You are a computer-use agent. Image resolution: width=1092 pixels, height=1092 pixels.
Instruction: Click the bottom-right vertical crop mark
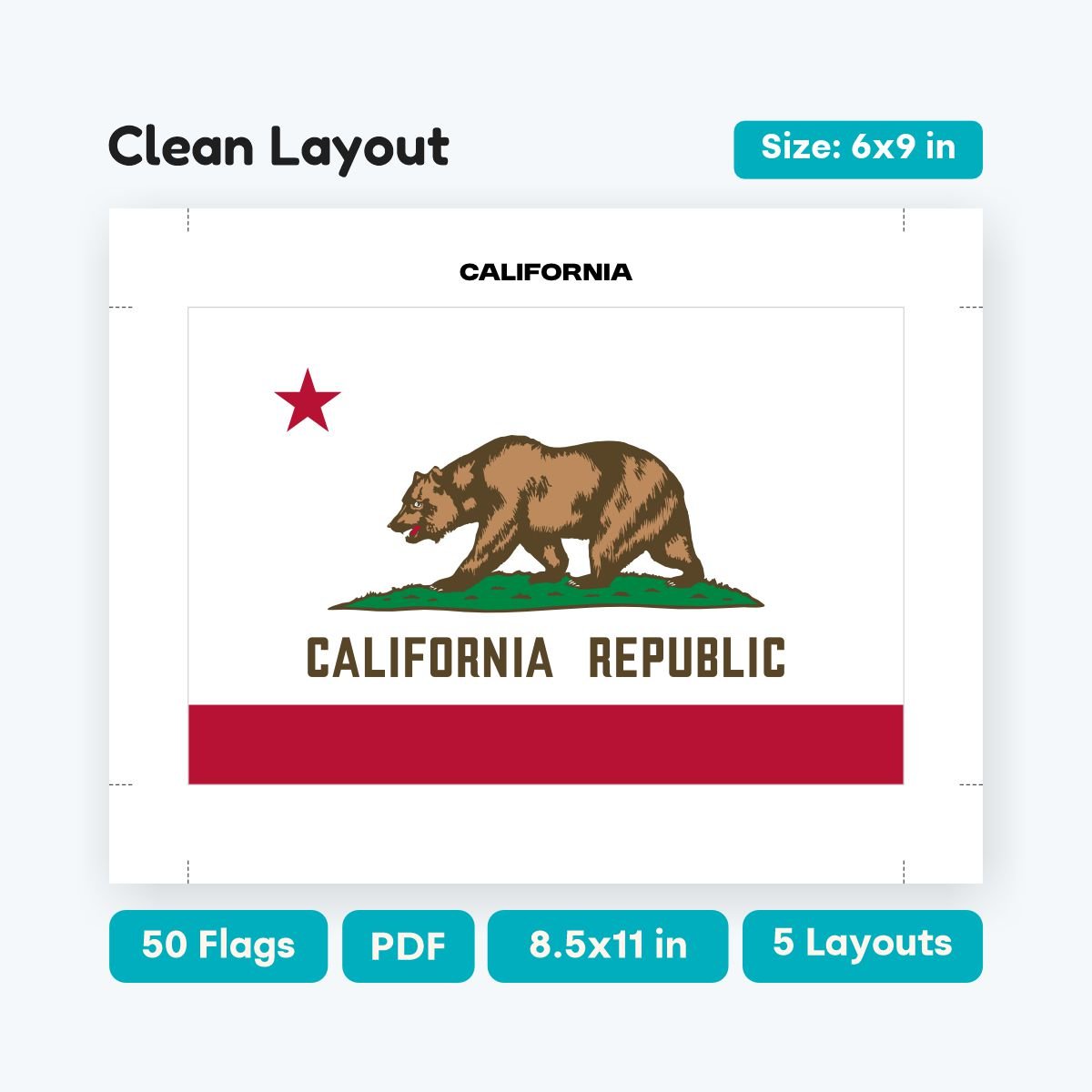pos(904,872)
